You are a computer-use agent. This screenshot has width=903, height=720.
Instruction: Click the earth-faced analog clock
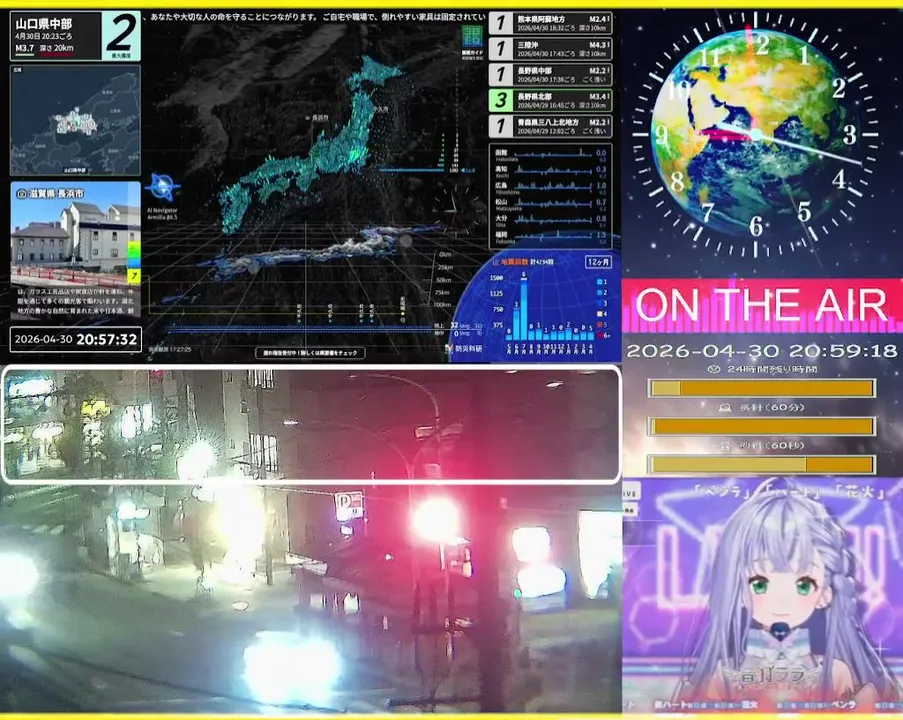756,135
